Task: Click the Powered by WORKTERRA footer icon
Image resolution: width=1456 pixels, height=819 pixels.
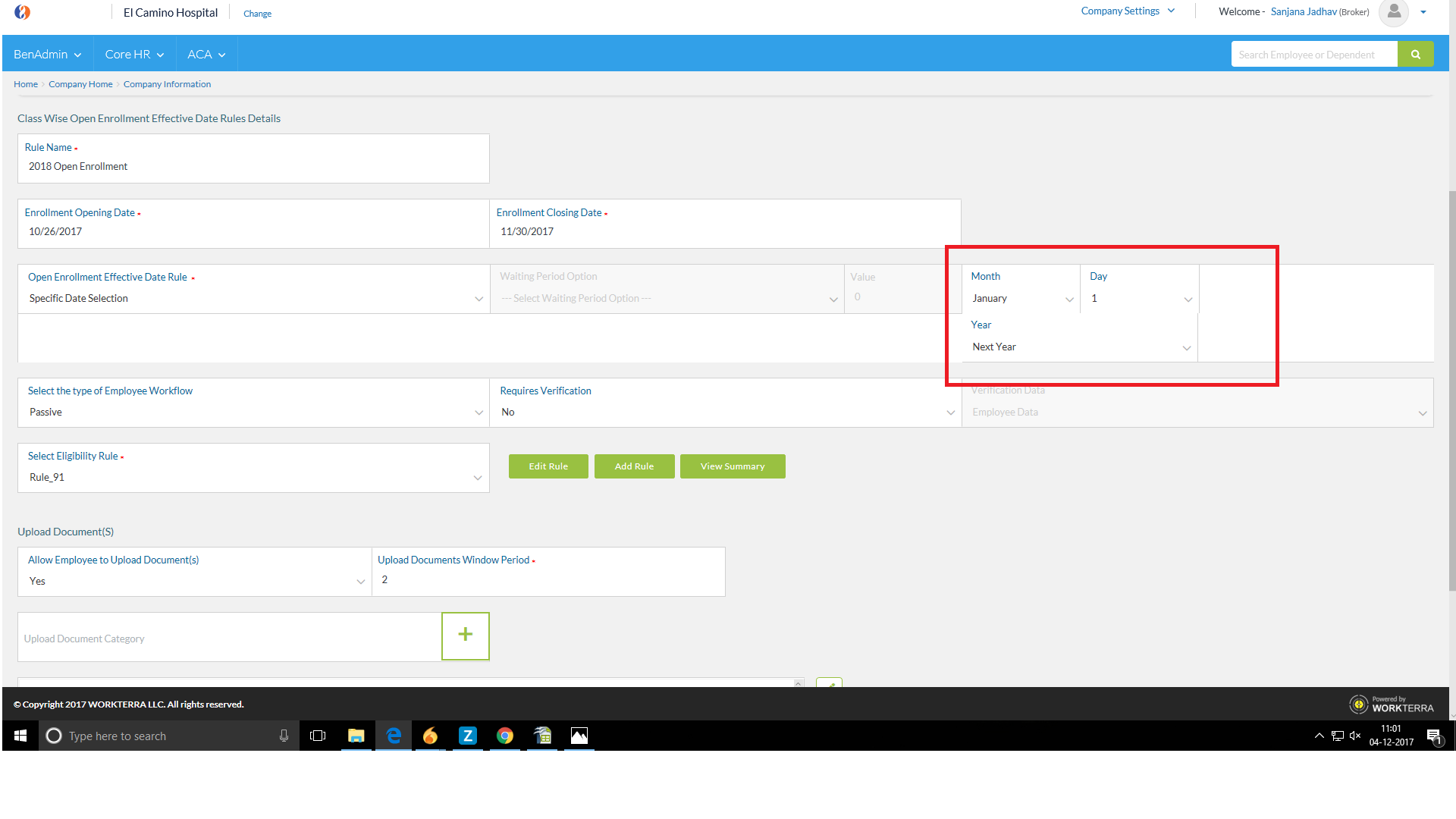Action: tap(1360, 704)
